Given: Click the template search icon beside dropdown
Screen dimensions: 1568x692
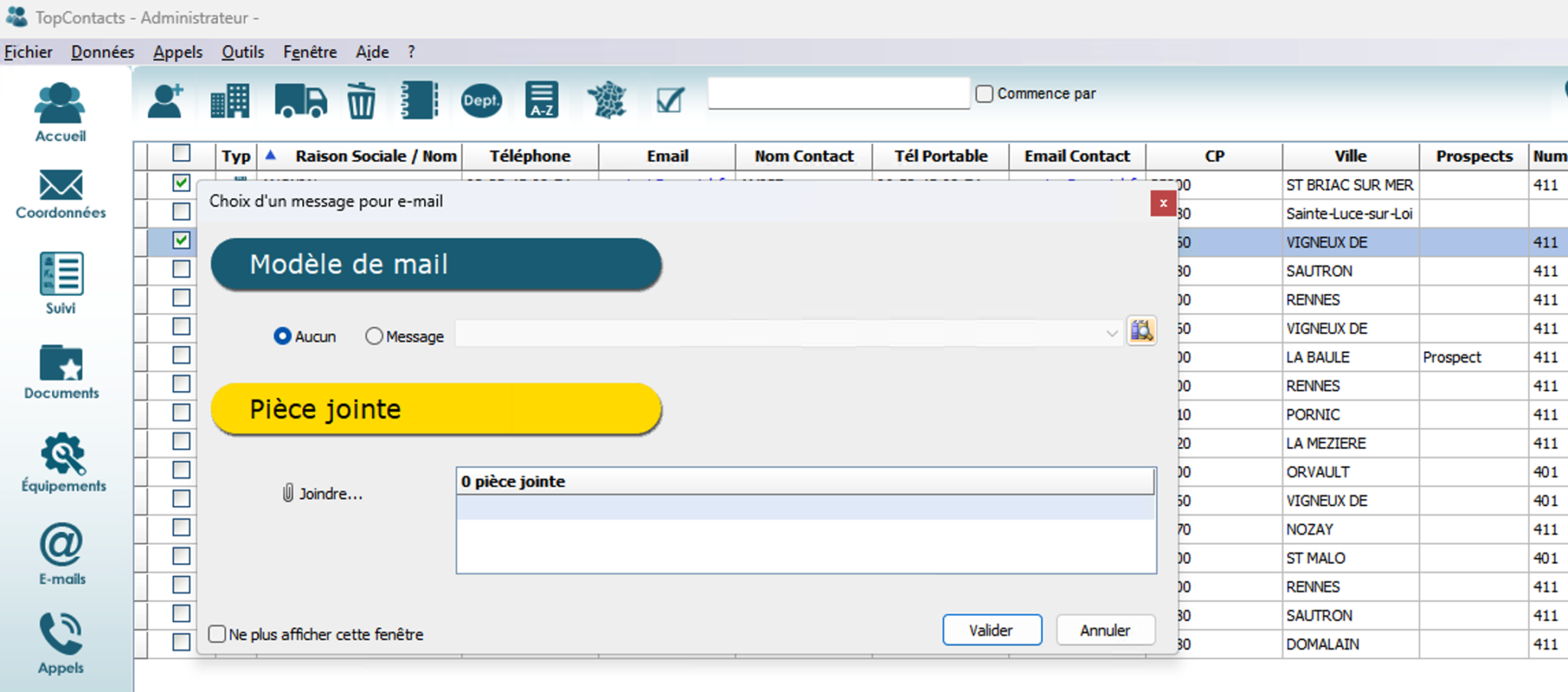Looking at the screenshot, I should 1142,331.
